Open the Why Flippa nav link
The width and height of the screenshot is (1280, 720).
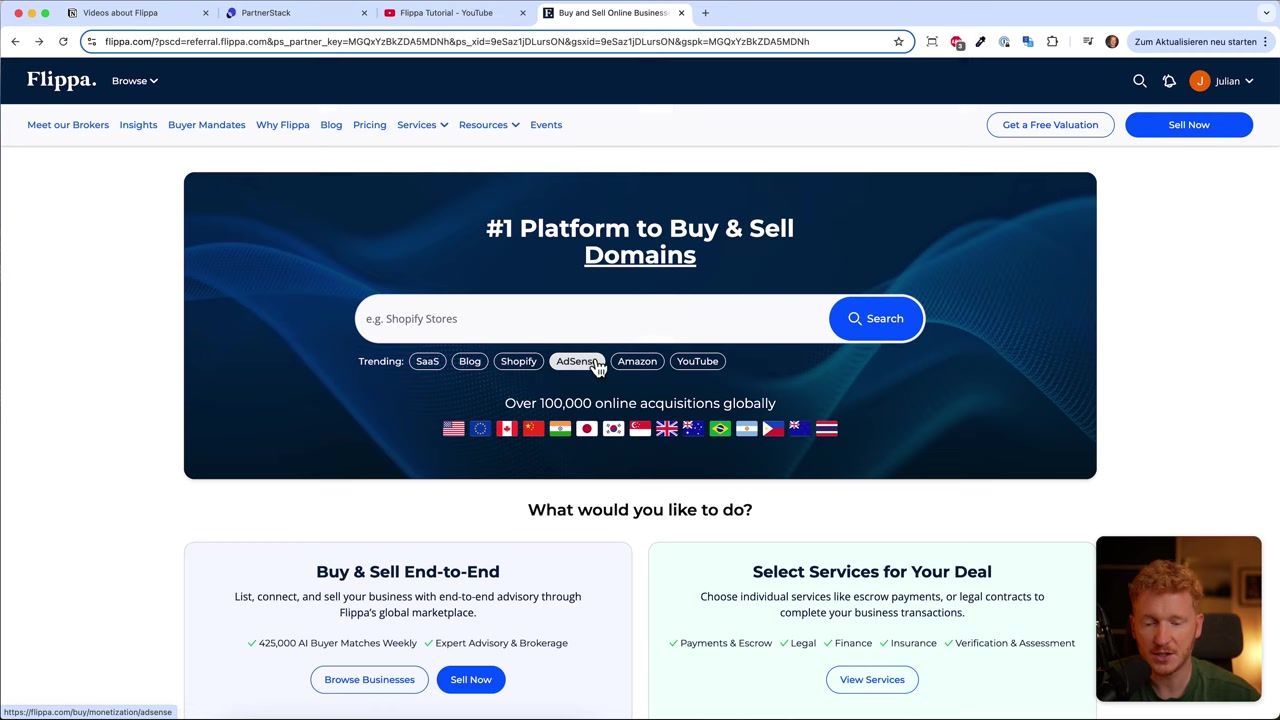pyautogui.click(x=282, y=125)
